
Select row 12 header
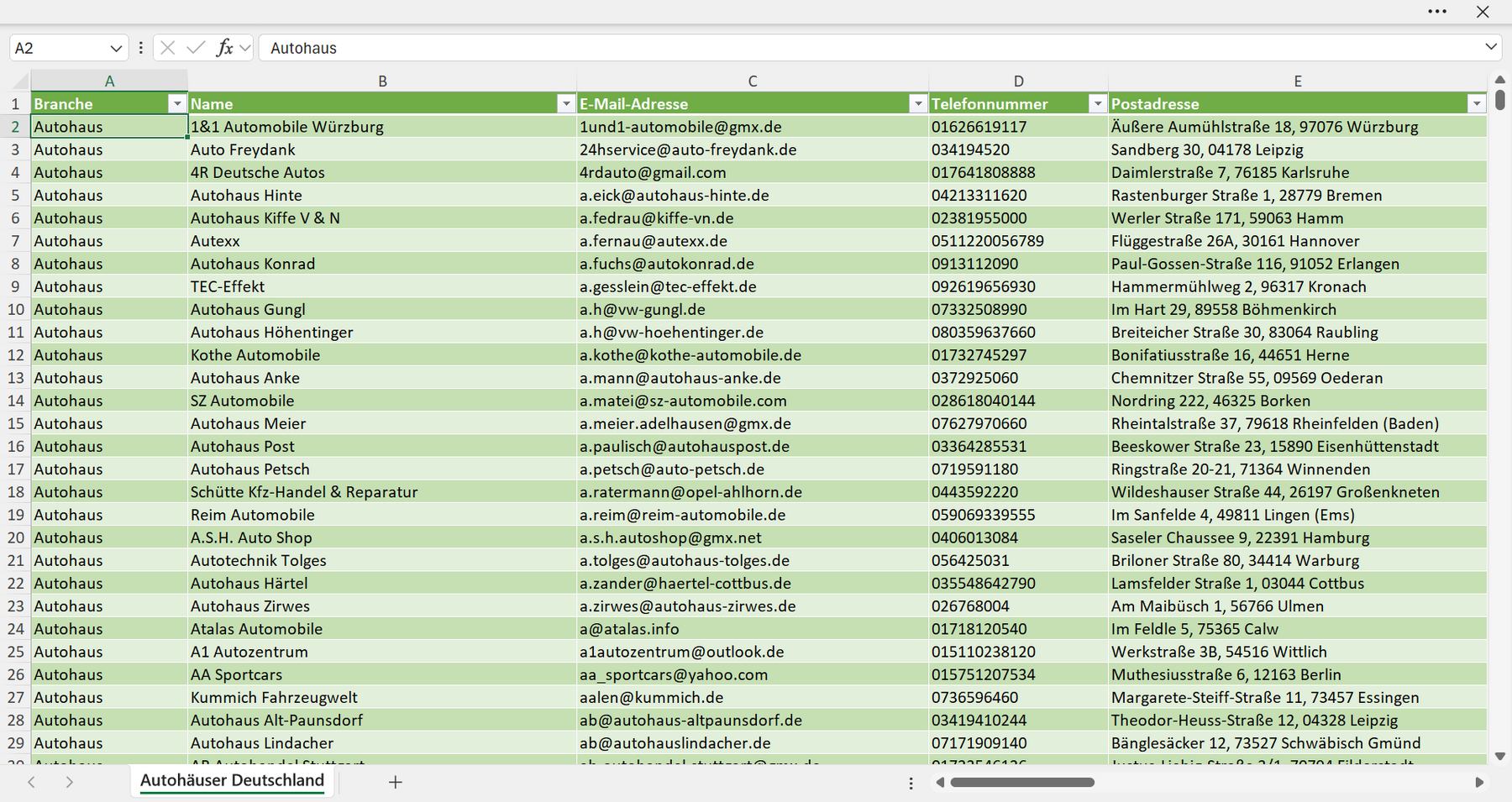coord(15,354)
